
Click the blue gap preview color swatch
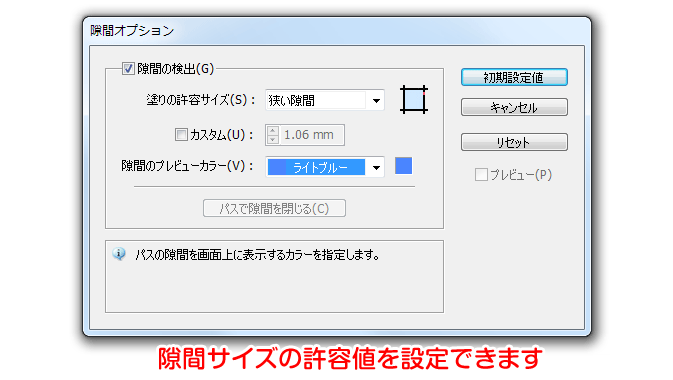coord(403,166)
